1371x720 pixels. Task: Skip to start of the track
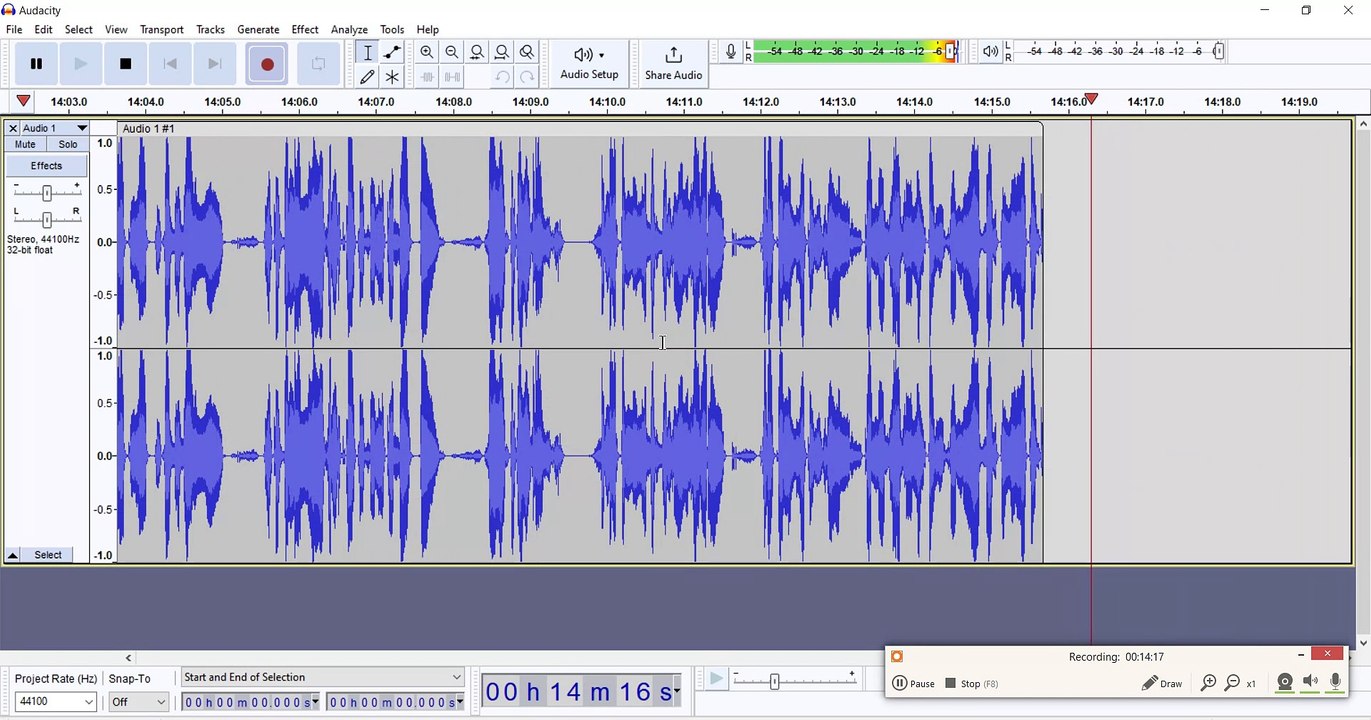pos(170,64)
